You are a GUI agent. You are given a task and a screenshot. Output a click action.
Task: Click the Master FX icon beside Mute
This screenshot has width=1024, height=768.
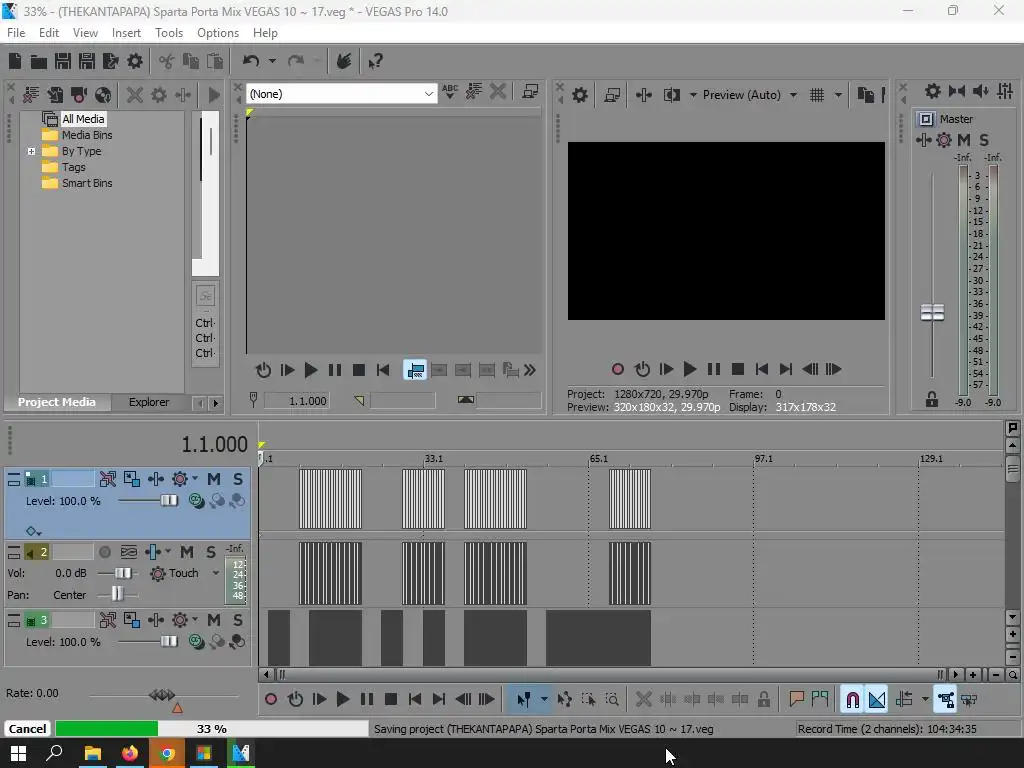coord(944,140)
